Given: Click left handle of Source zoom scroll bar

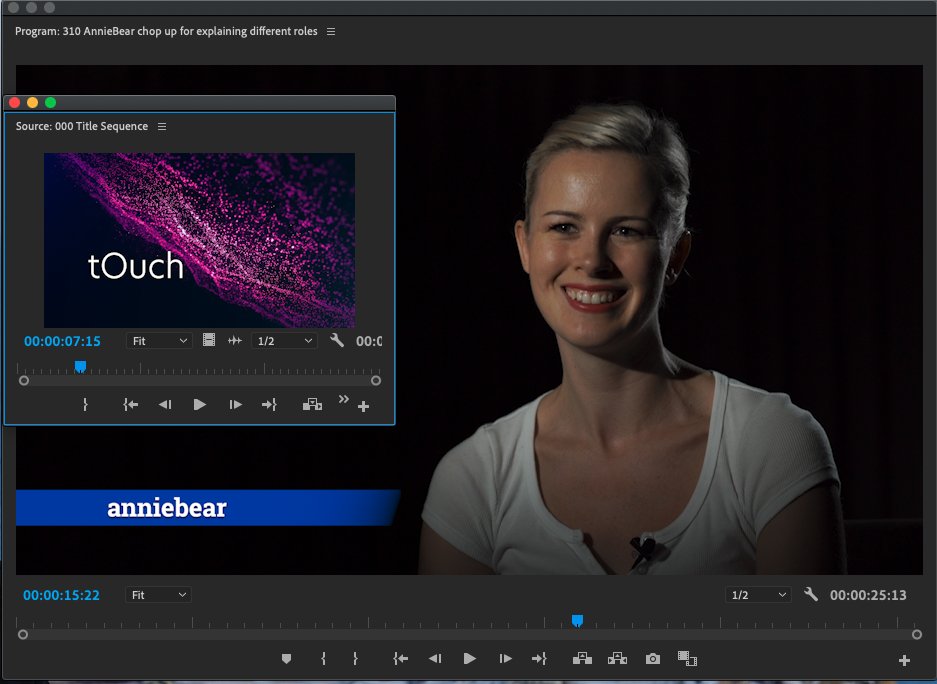Looking at the screenshot, I should (24, 381).
